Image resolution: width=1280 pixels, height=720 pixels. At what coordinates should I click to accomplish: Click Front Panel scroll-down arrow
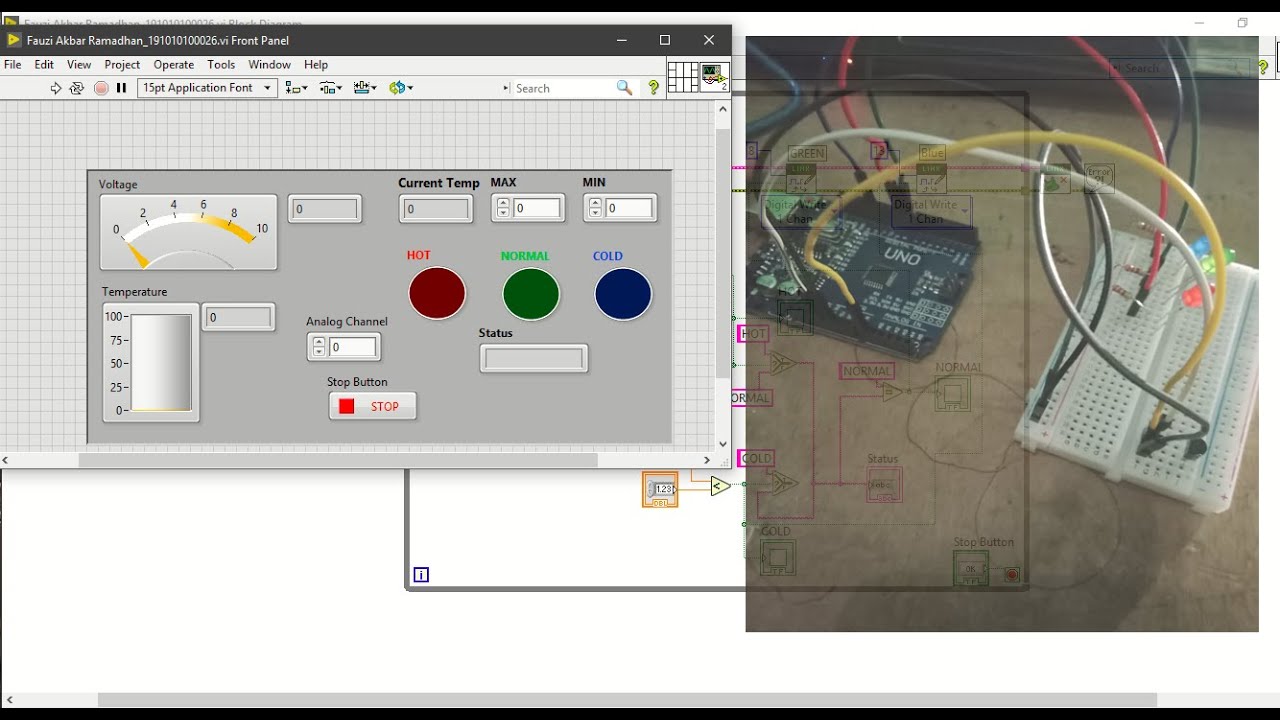[x=723, y=444]
